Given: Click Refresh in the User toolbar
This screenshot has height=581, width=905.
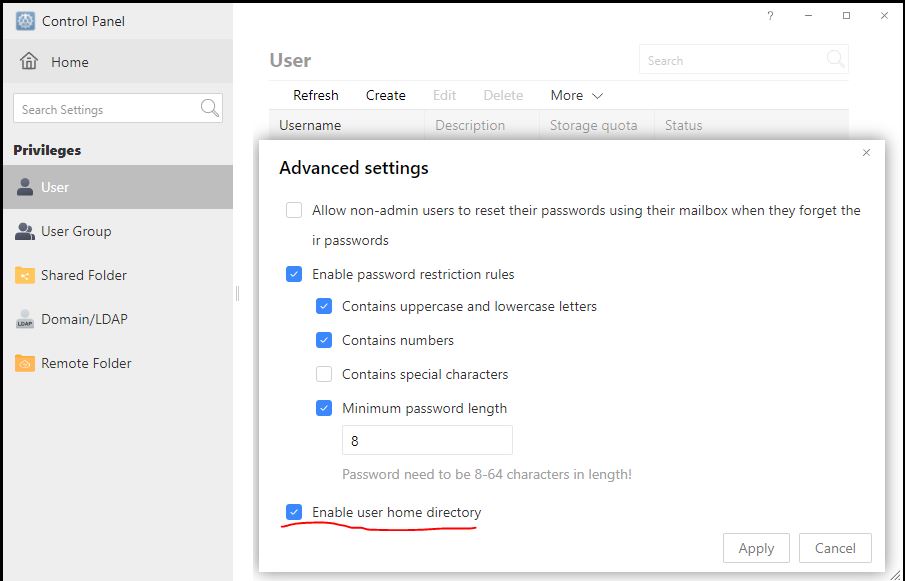Looking at the screenshot, I should click(x=316, y=95).
